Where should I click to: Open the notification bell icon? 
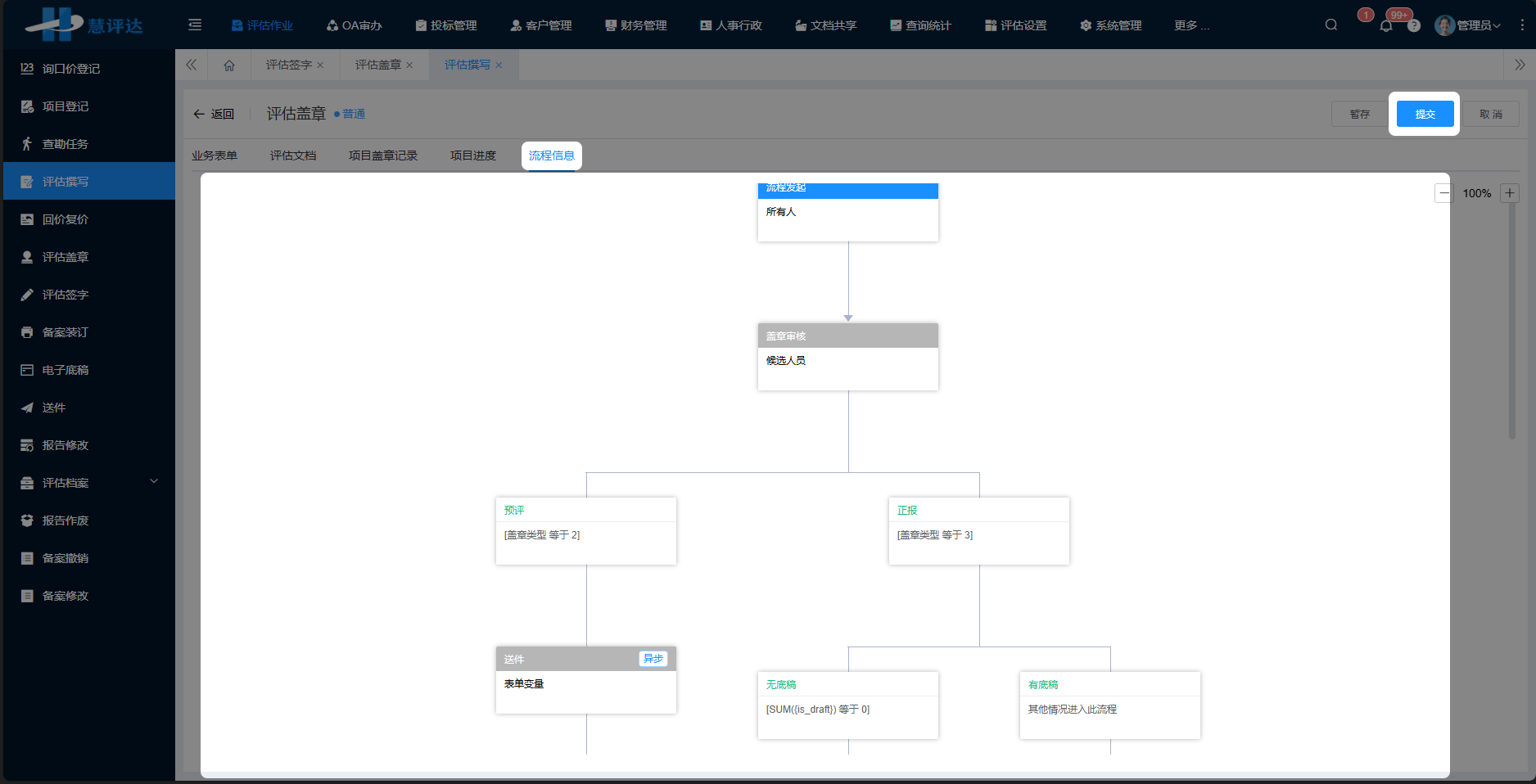tap(1386, 25)
